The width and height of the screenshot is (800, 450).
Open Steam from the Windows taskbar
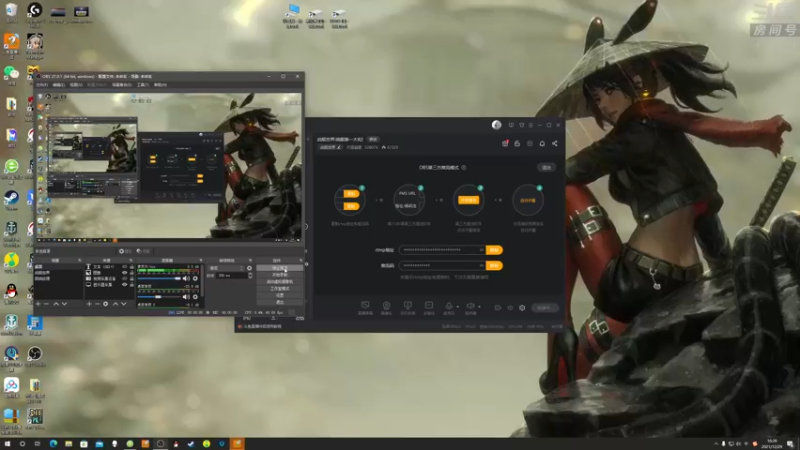coord(191,444)
